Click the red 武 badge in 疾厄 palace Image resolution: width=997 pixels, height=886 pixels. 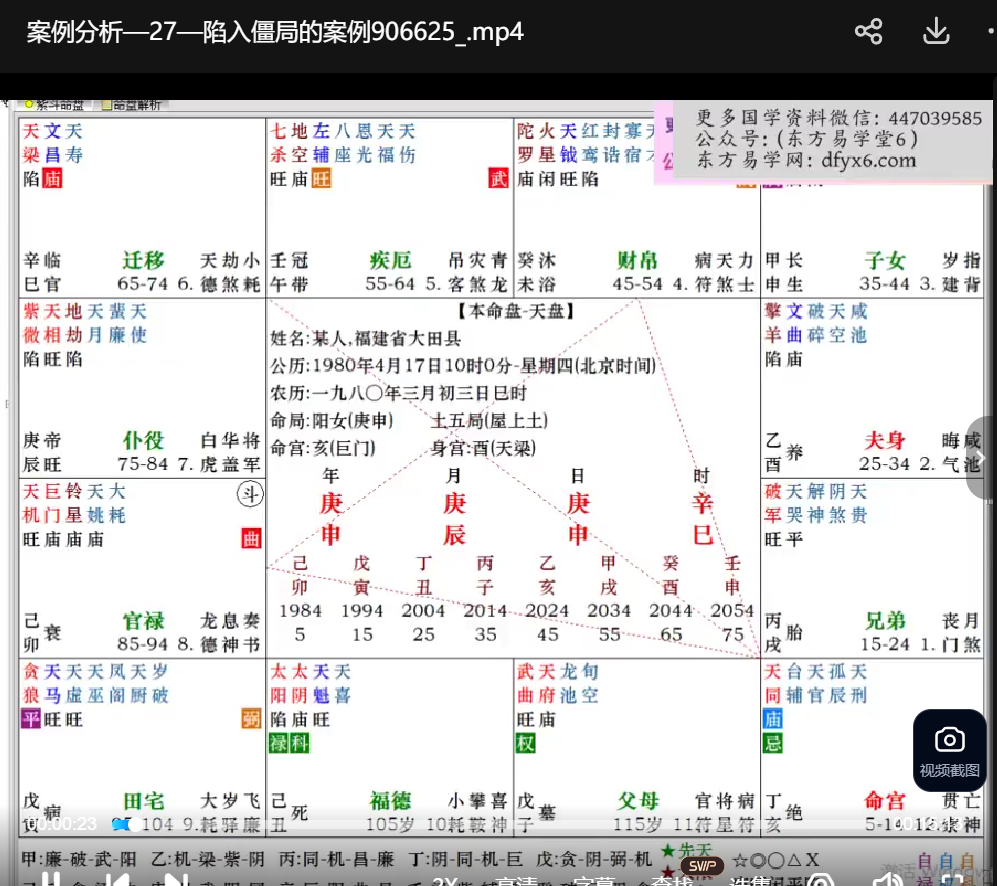point(498,179)
